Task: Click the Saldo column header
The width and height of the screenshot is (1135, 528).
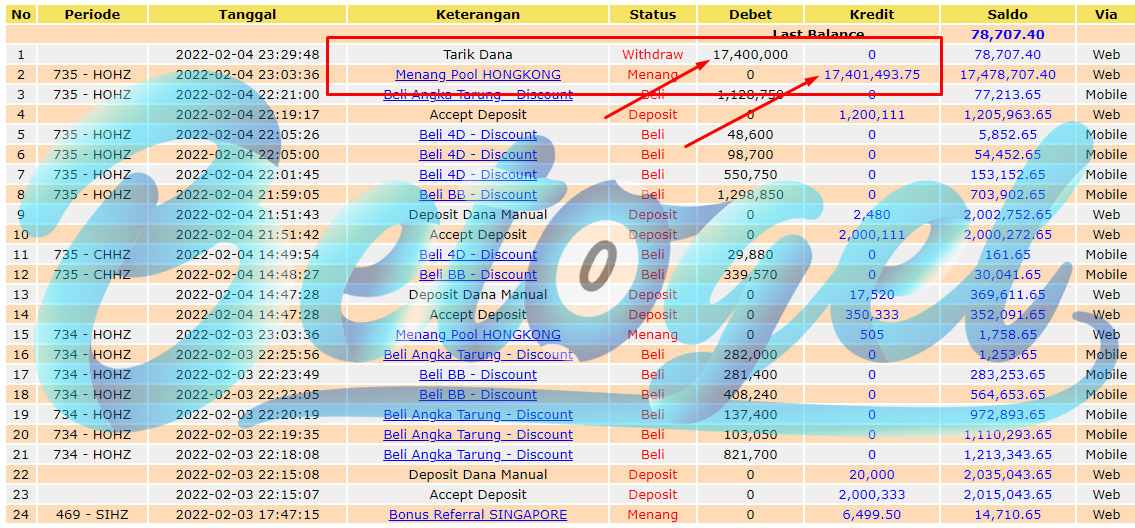Action: click(x=1008, y=14)
